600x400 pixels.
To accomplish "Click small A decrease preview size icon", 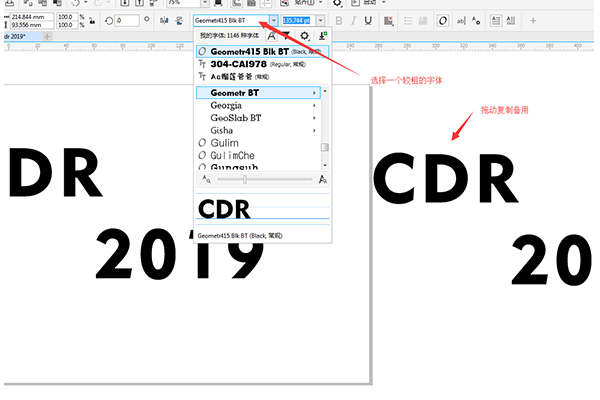I will click(x=207, y=179).
